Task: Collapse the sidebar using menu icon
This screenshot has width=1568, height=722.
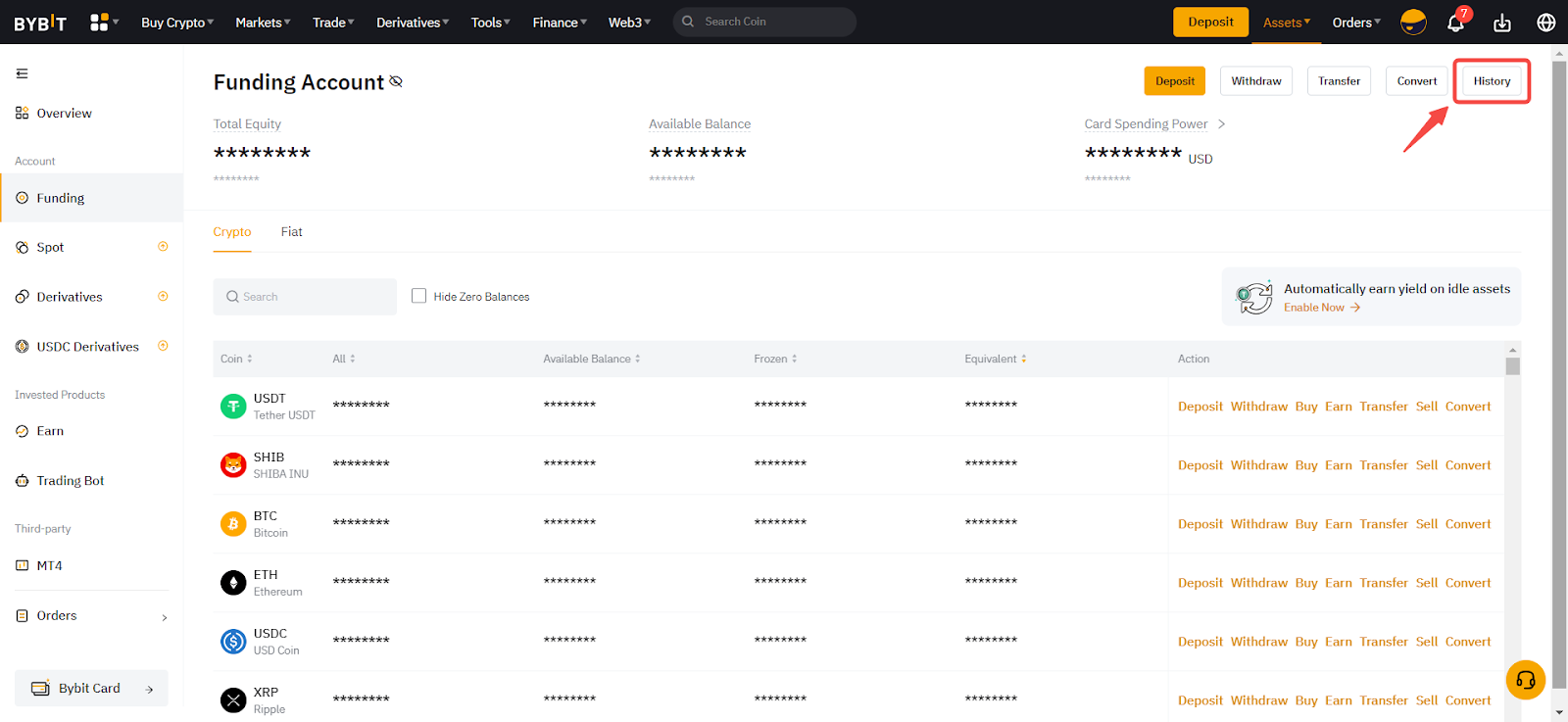Action: (22, 73)
